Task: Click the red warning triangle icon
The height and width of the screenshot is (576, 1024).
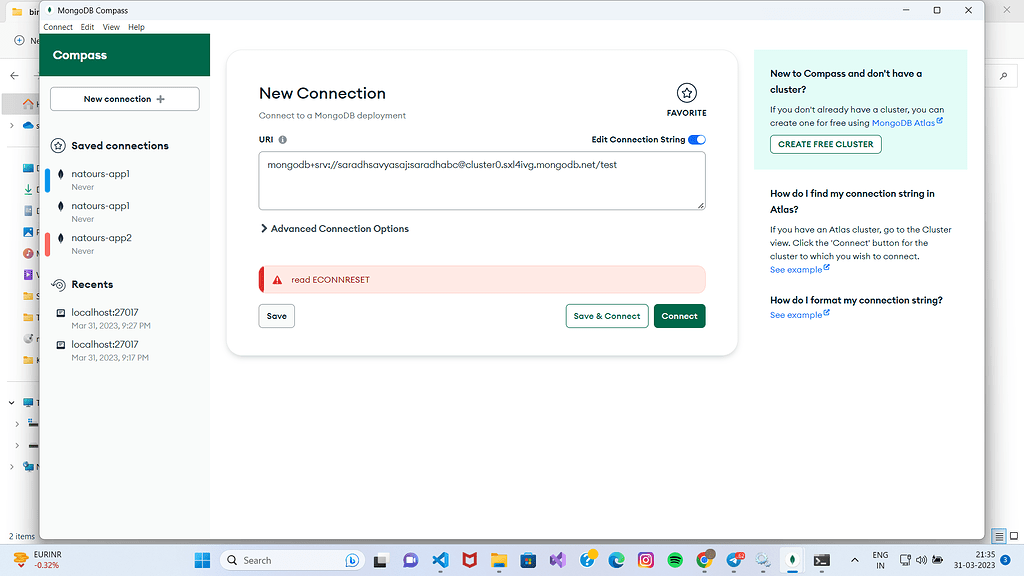Action: 277,280
